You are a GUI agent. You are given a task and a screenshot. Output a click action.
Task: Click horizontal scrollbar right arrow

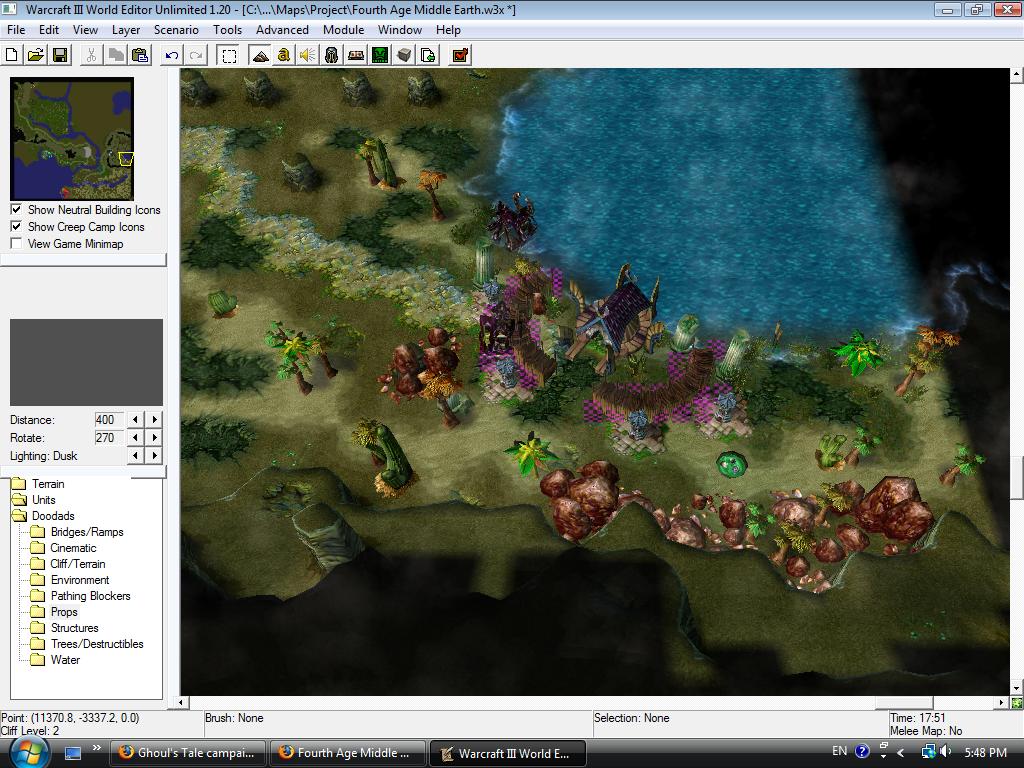pyautogui.click(x=1002, y=703)
